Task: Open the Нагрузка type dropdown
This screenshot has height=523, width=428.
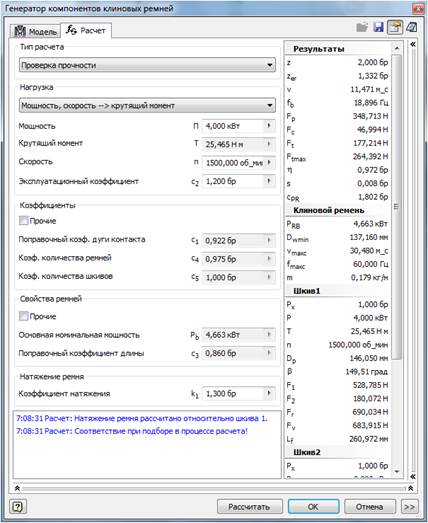Action: pos(147,105)
